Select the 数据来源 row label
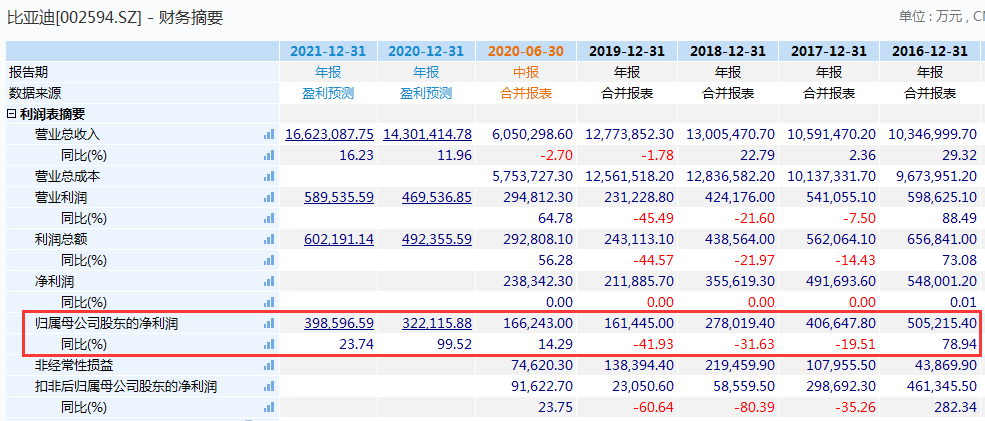 pyautogui.click(x=35, y=94)
